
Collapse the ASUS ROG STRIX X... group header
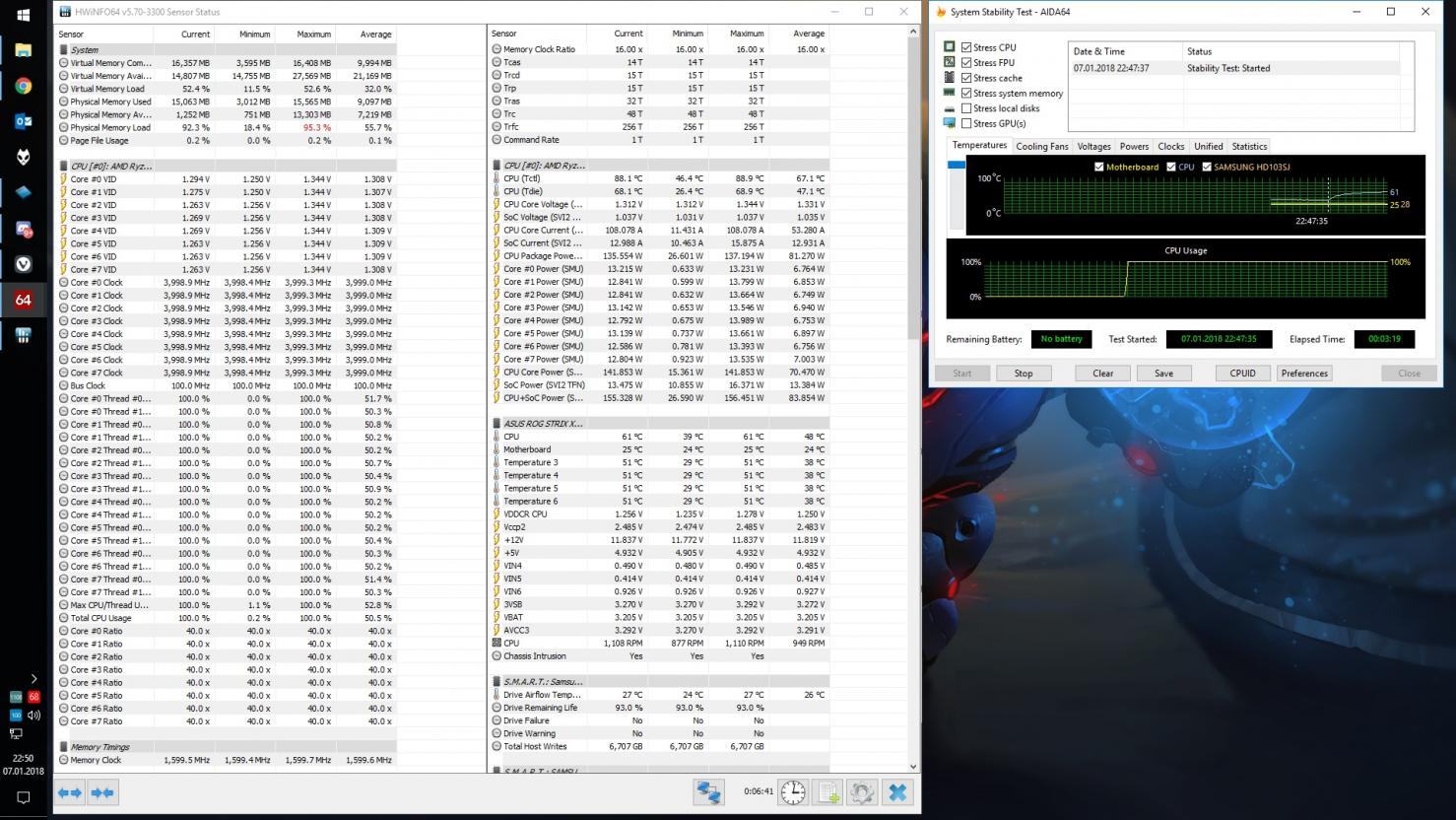[659, 424]
